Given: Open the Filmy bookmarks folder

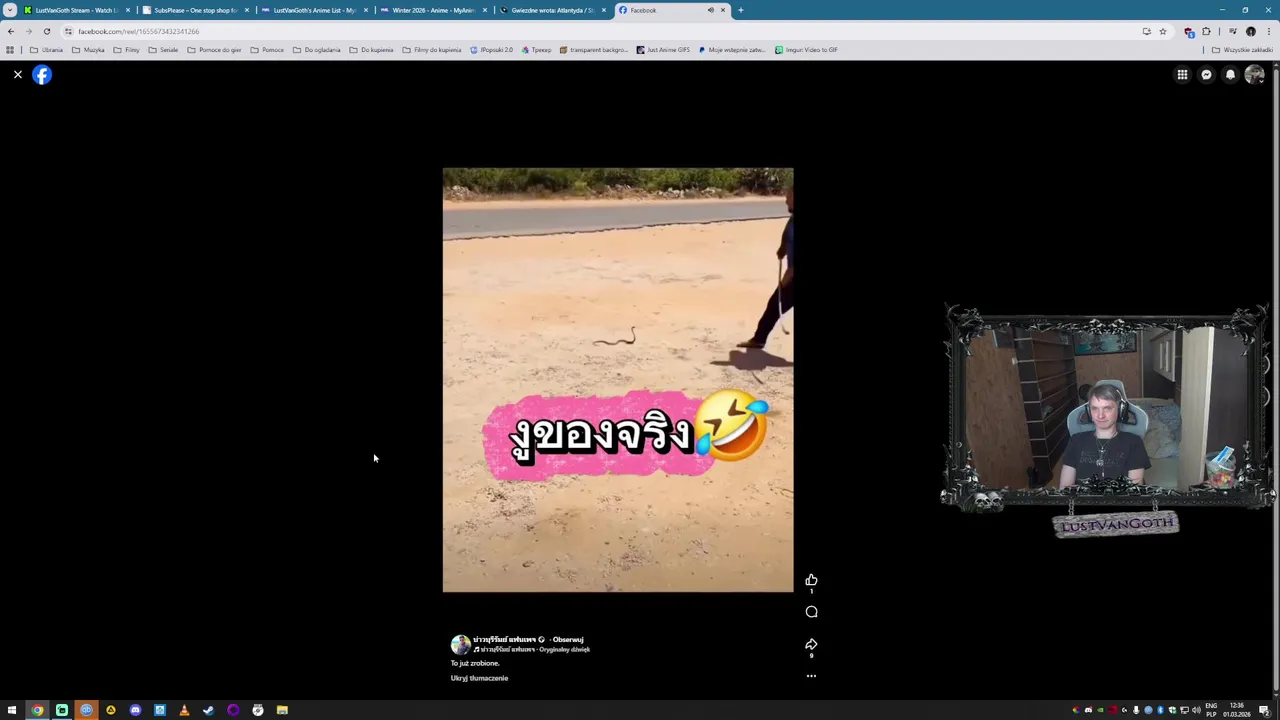Looking at the screenshot, I should 126,50.
